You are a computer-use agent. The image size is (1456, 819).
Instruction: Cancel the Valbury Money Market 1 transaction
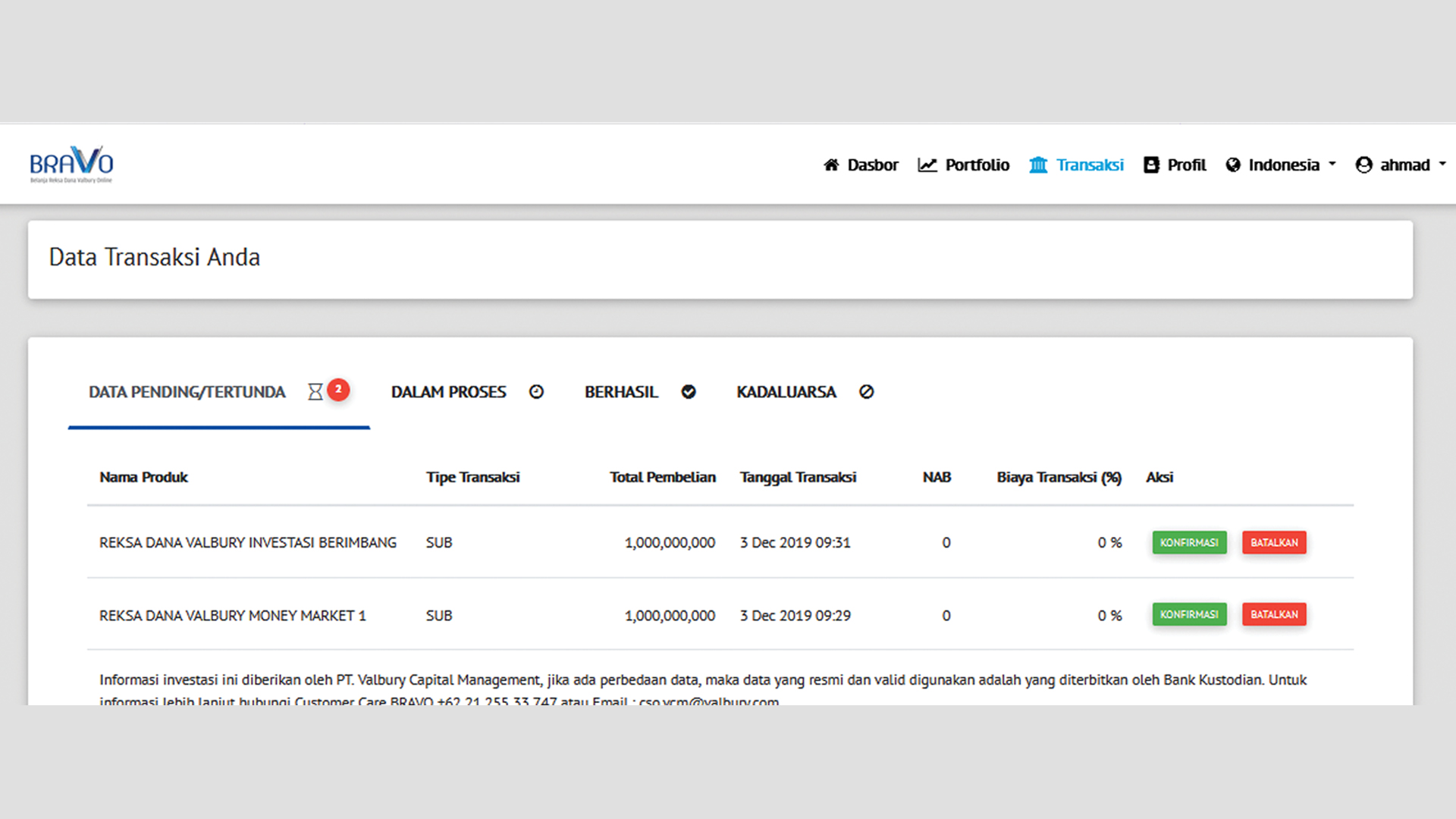pos(1274,614)
